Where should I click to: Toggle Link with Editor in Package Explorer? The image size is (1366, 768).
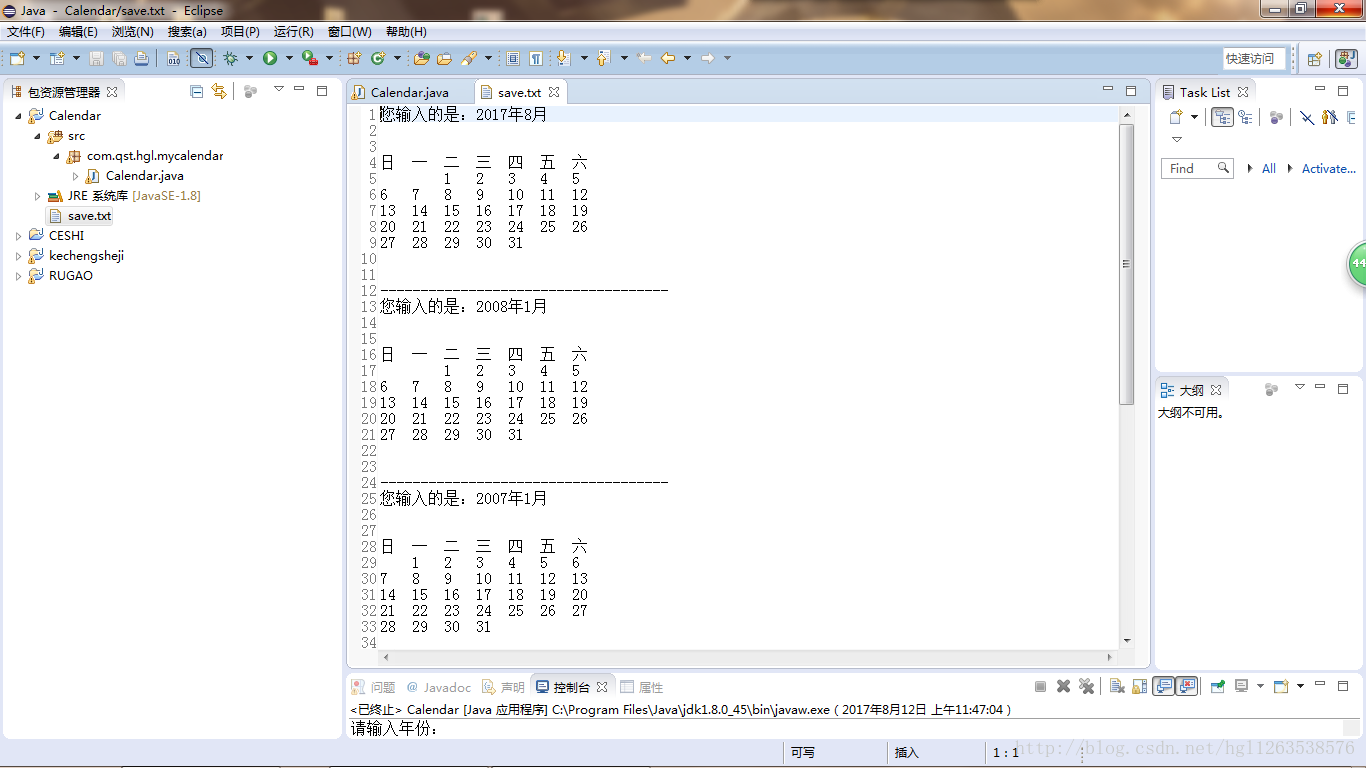[219, 91]
